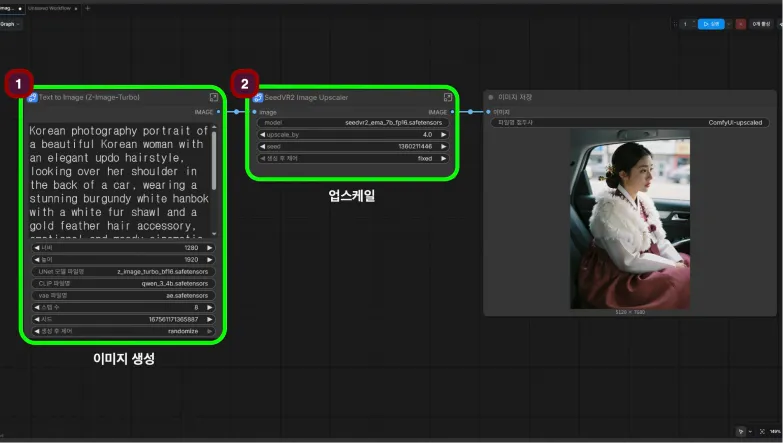This screenshot has width=783, height=443.
Task: Enter subgraph via SeedVR2 Upscaler corner icon
Action: [447, 97]
